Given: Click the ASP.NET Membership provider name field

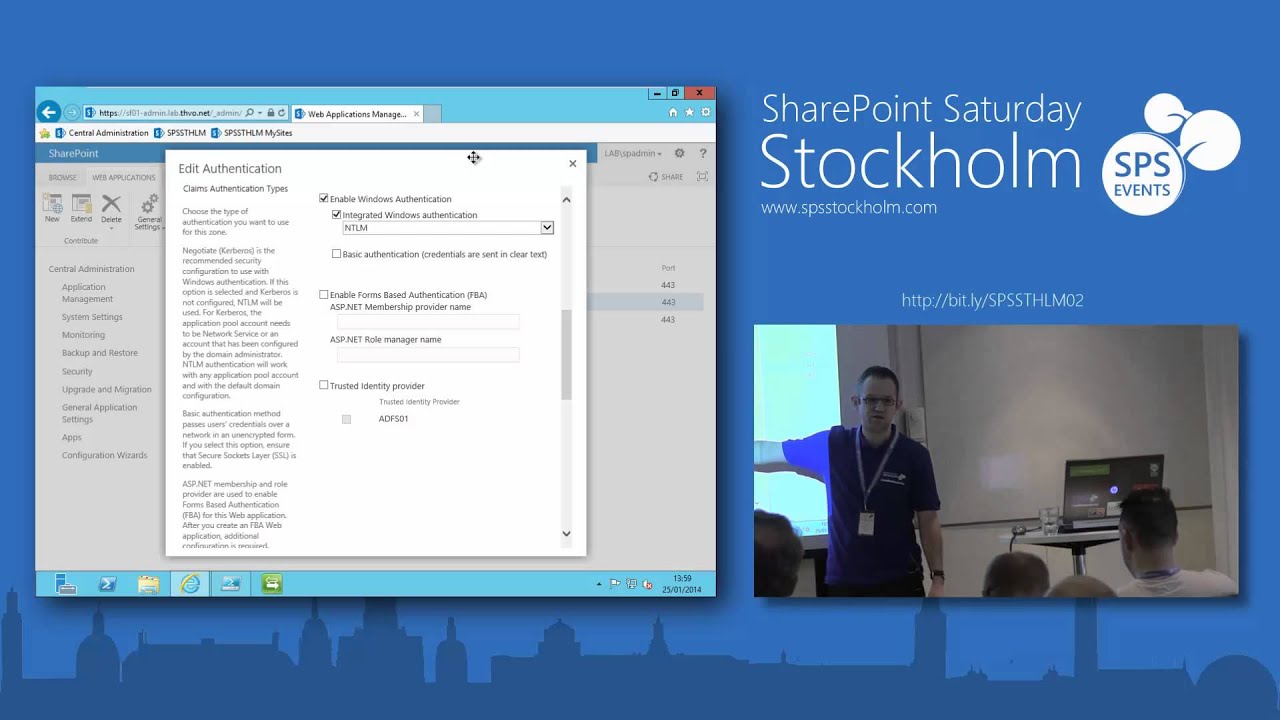Looking at the screenshot, I should point(428,322).
